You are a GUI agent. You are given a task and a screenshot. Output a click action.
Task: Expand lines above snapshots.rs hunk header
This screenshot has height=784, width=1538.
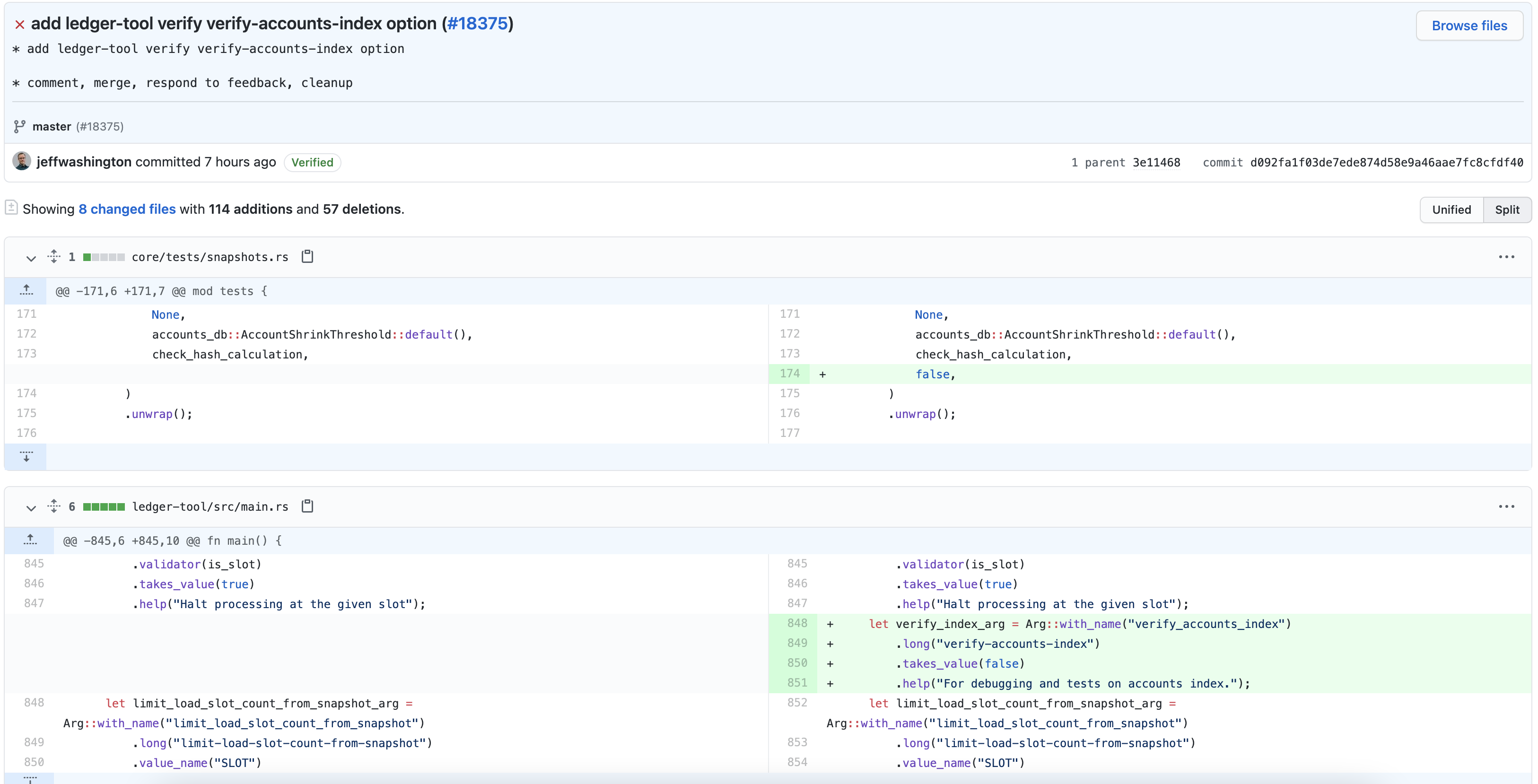26,291
